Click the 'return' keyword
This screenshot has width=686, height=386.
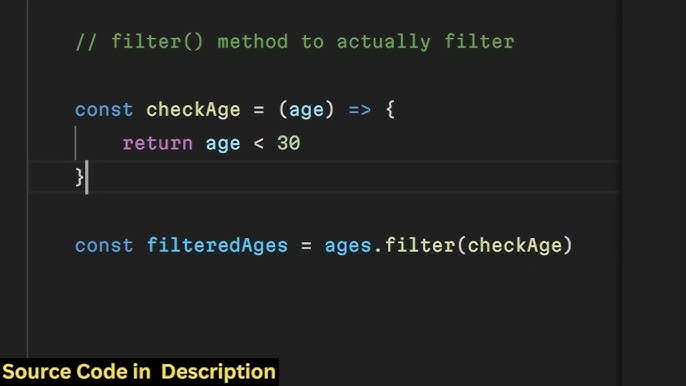point(158,144)
